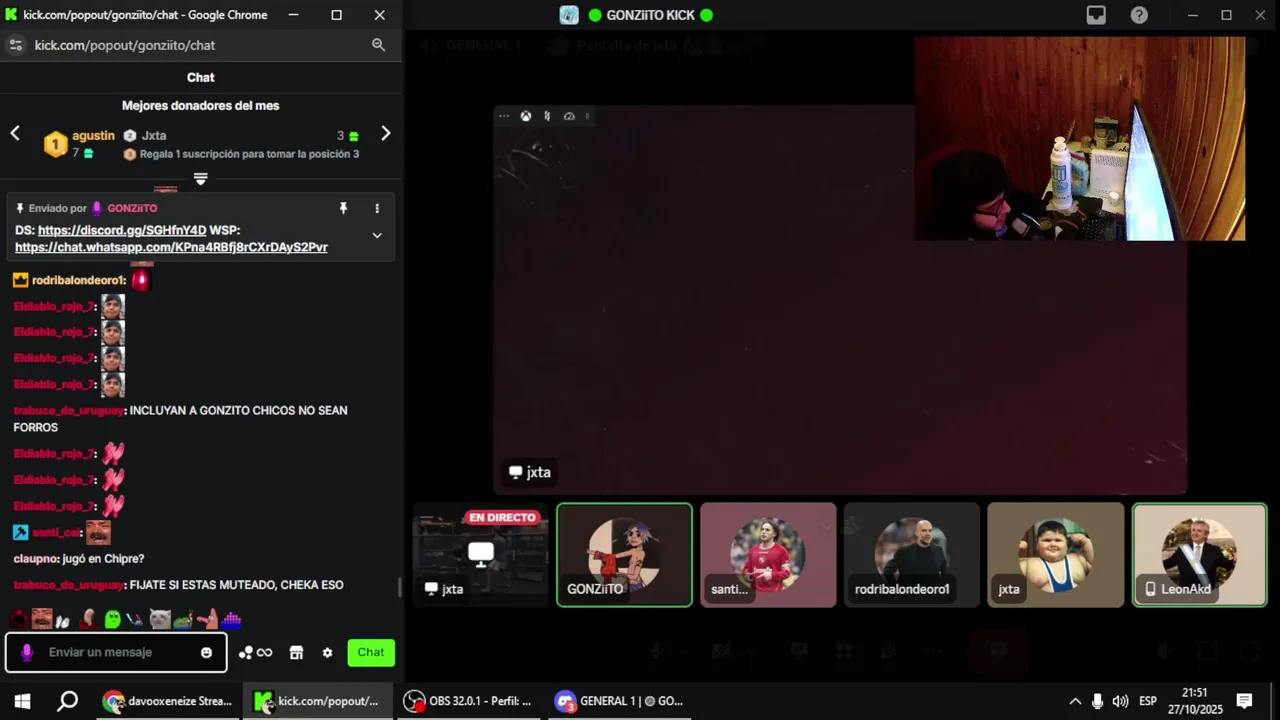Unpin the pinned chat message
The height and width of the screenshot is (720, 1280).
pyautogui.click(x=343, y=208)
